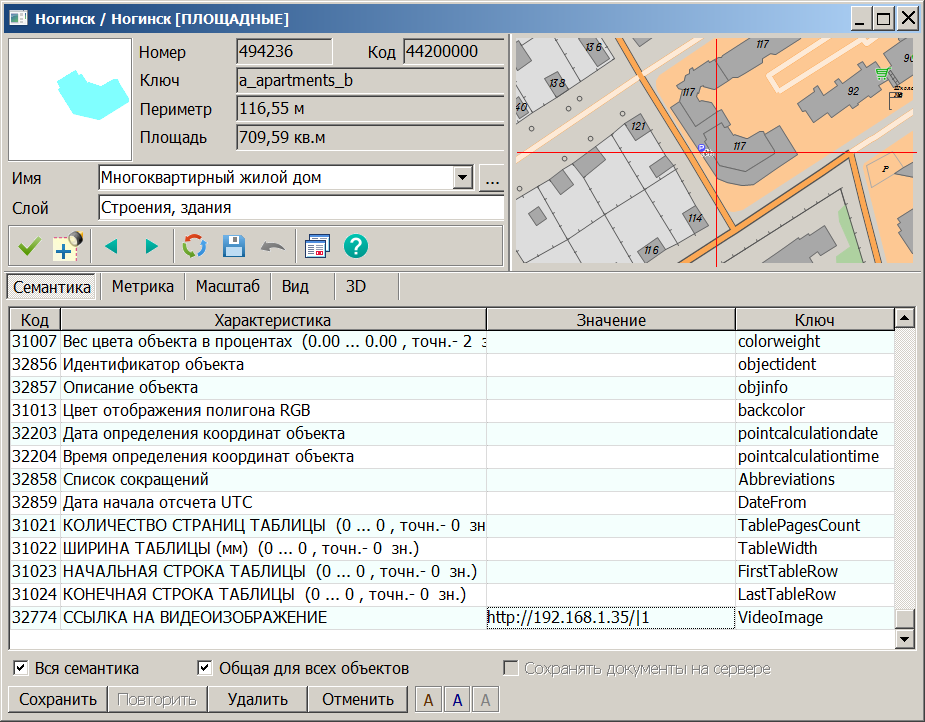Open help via the question mark icon

(356, 246)
